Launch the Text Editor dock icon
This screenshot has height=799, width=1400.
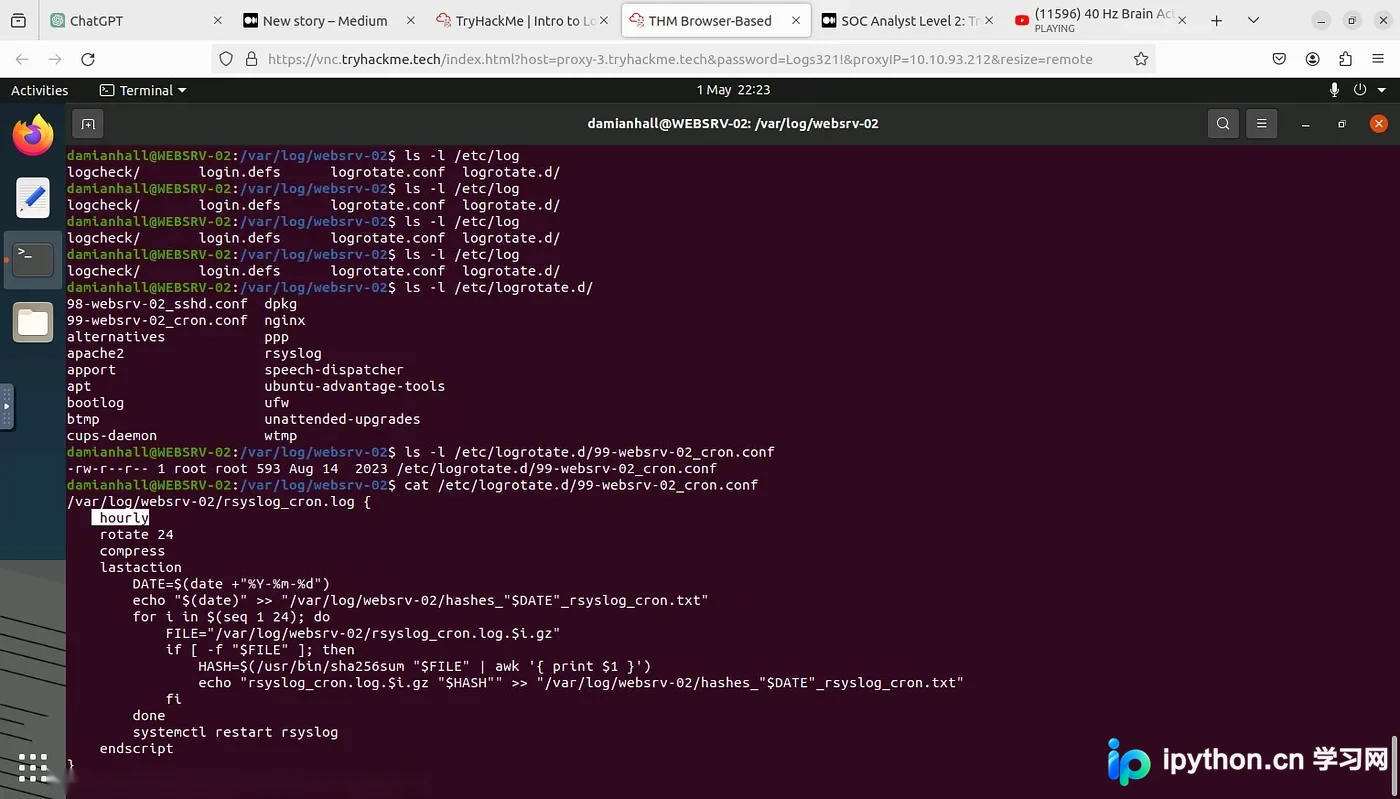pos(33,198)
